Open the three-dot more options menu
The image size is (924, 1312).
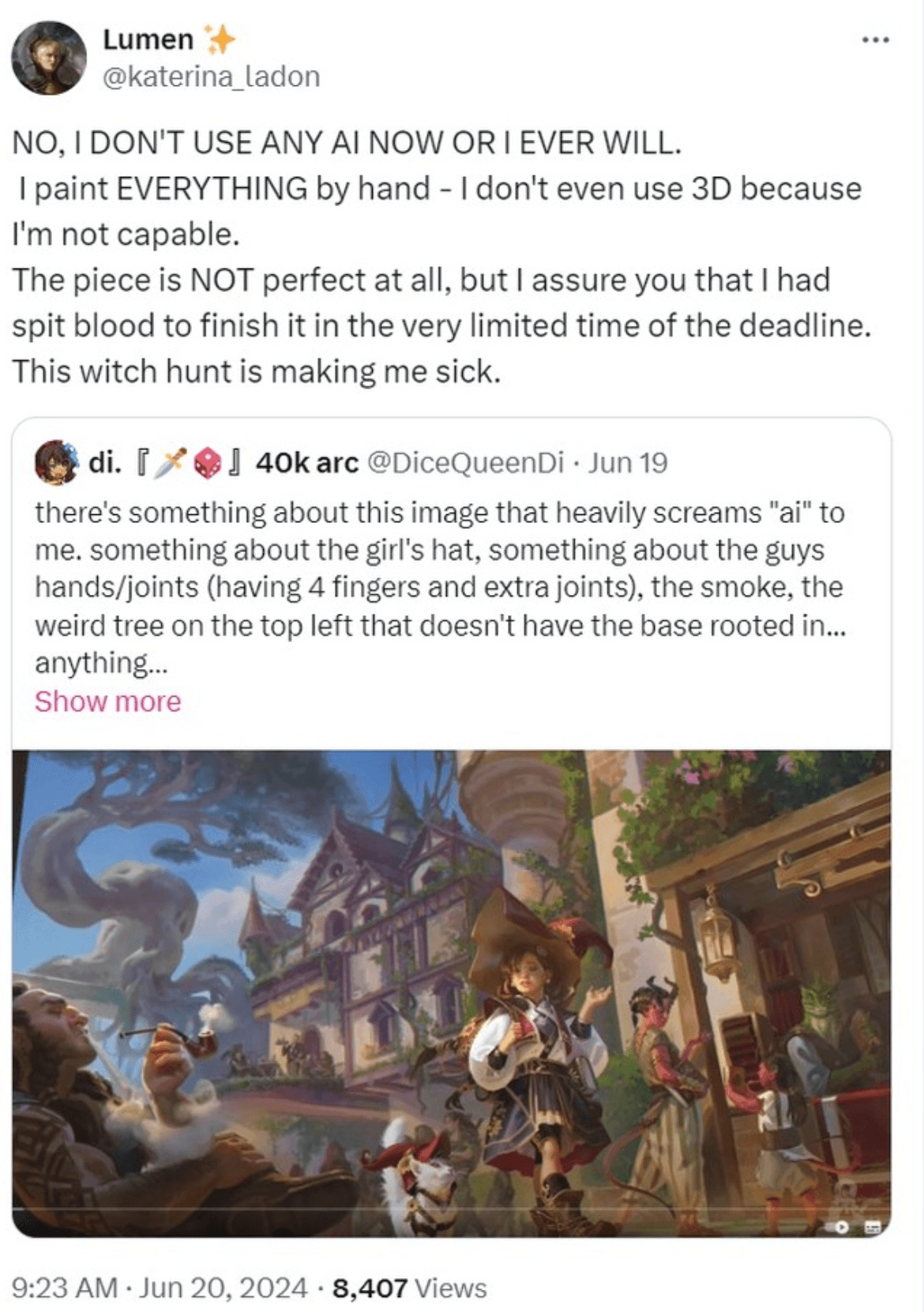tap(876, 39)
